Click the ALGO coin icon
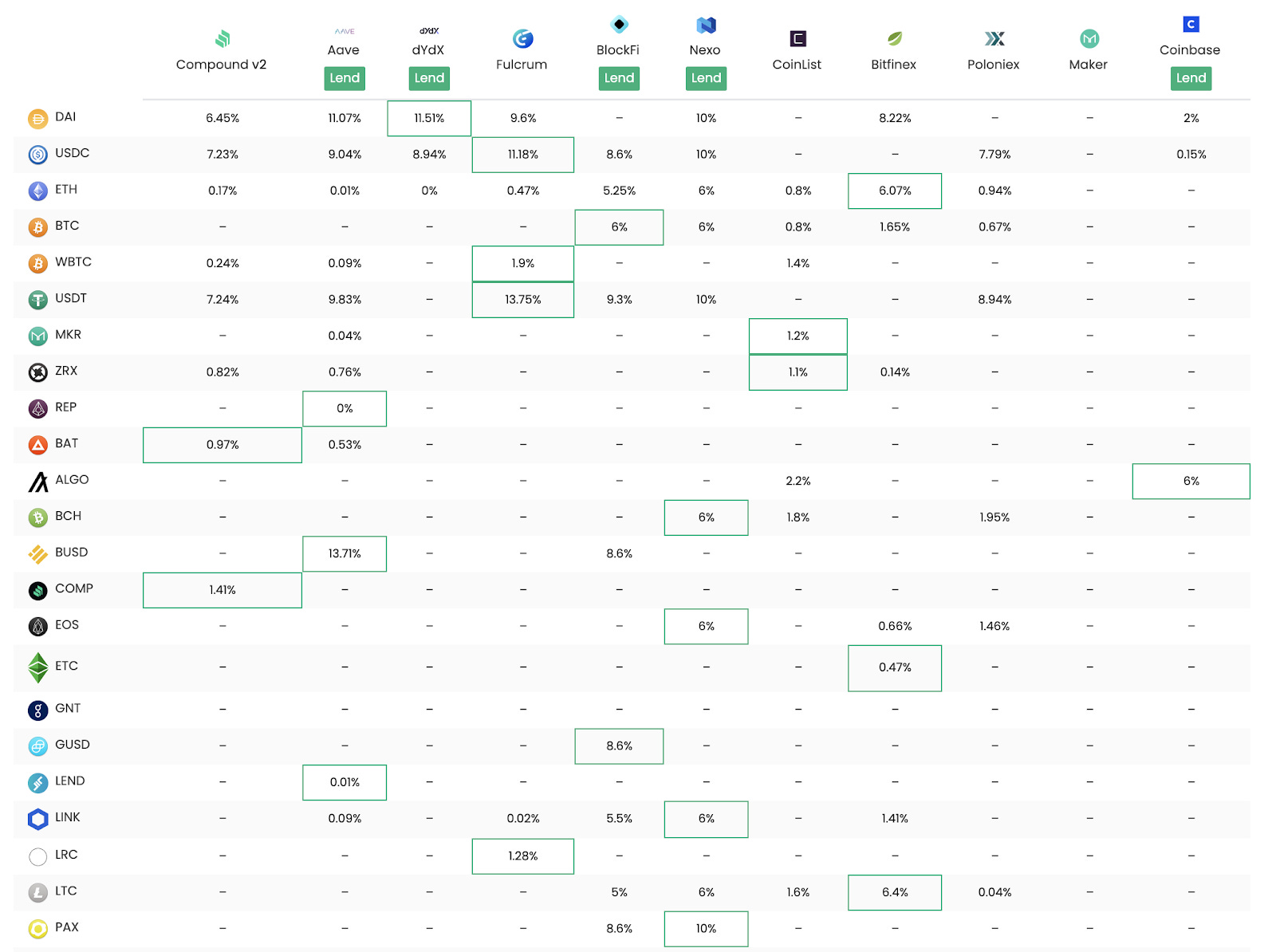This screenshot has height=952, width=1276. (x=38, y=482)
